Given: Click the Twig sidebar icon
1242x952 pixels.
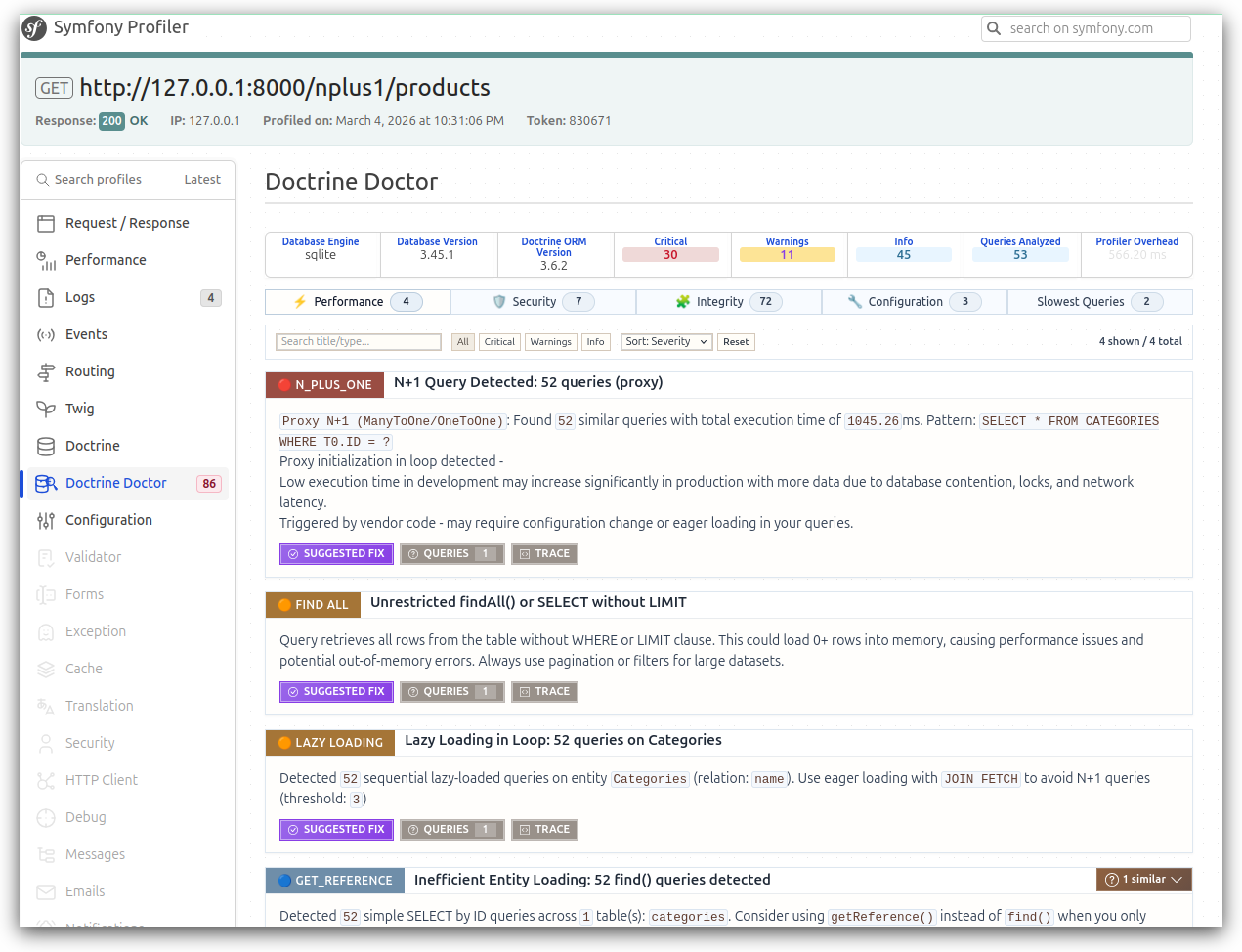Looking at the screenshot, I should [x=46, y=409].
